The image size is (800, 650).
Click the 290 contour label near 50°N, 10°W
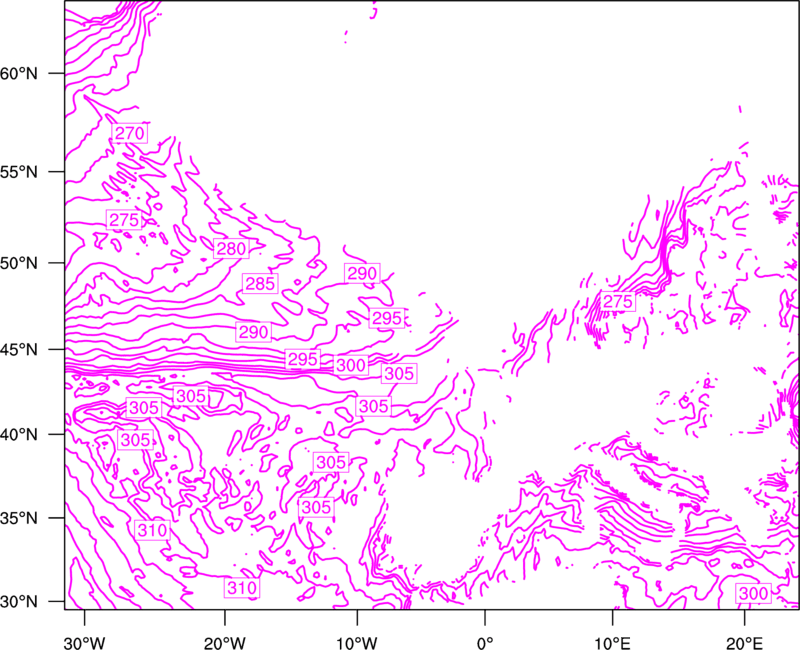tap(362, 273)
